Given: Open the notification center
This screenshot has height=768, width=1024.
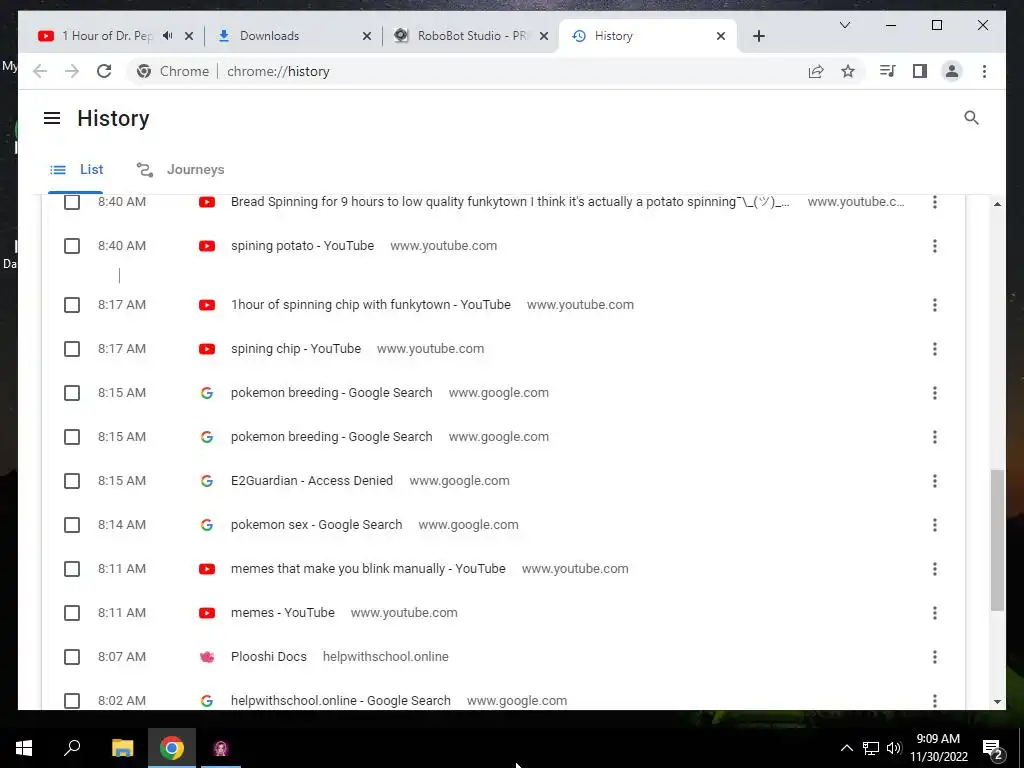Looking at the screenshot, I should pyautogui.click(x=993, y=748).
